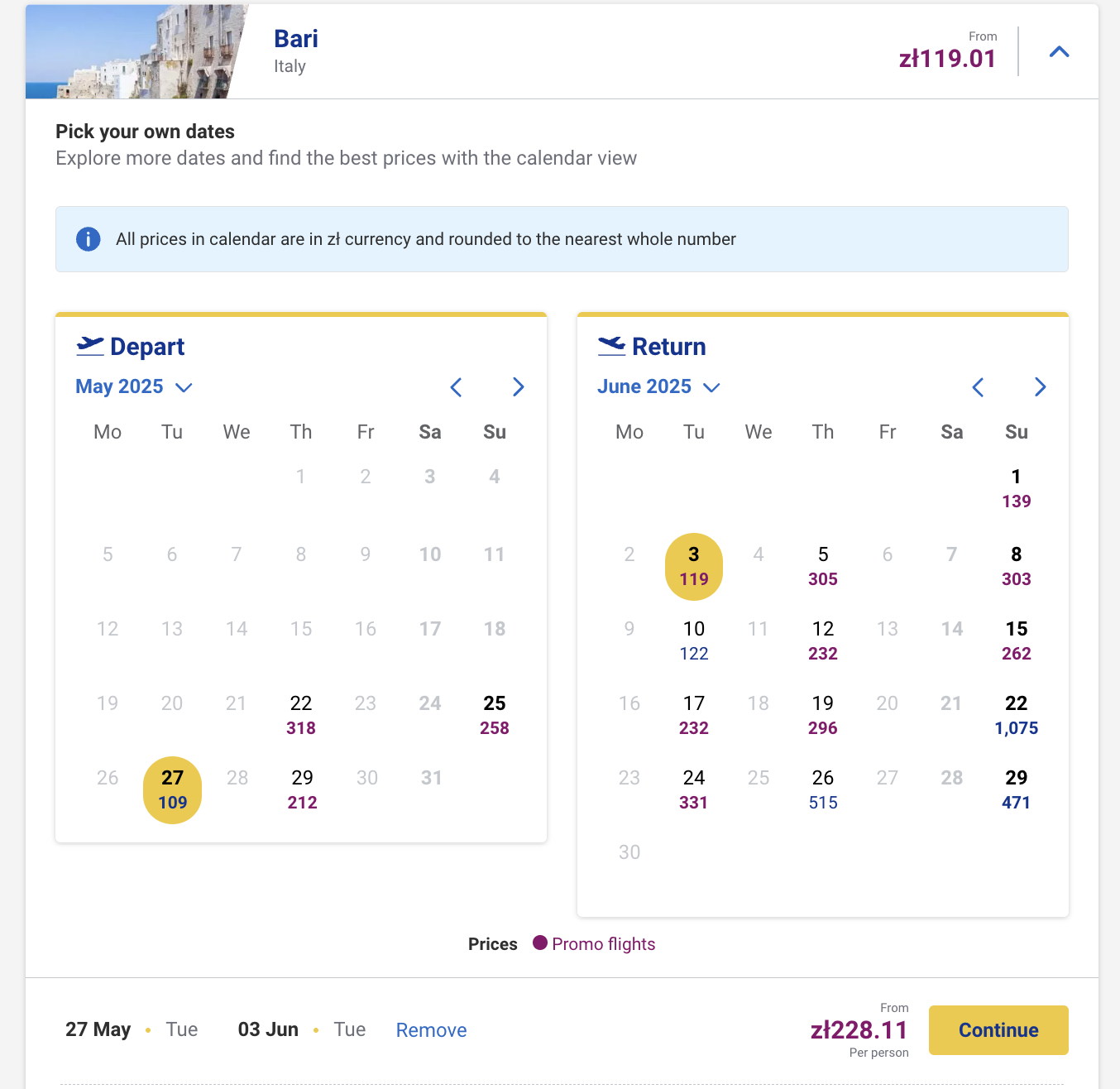
Task: Choose 1 June return priced 139
Action: pyautogui.click(x=1017, y=488)
